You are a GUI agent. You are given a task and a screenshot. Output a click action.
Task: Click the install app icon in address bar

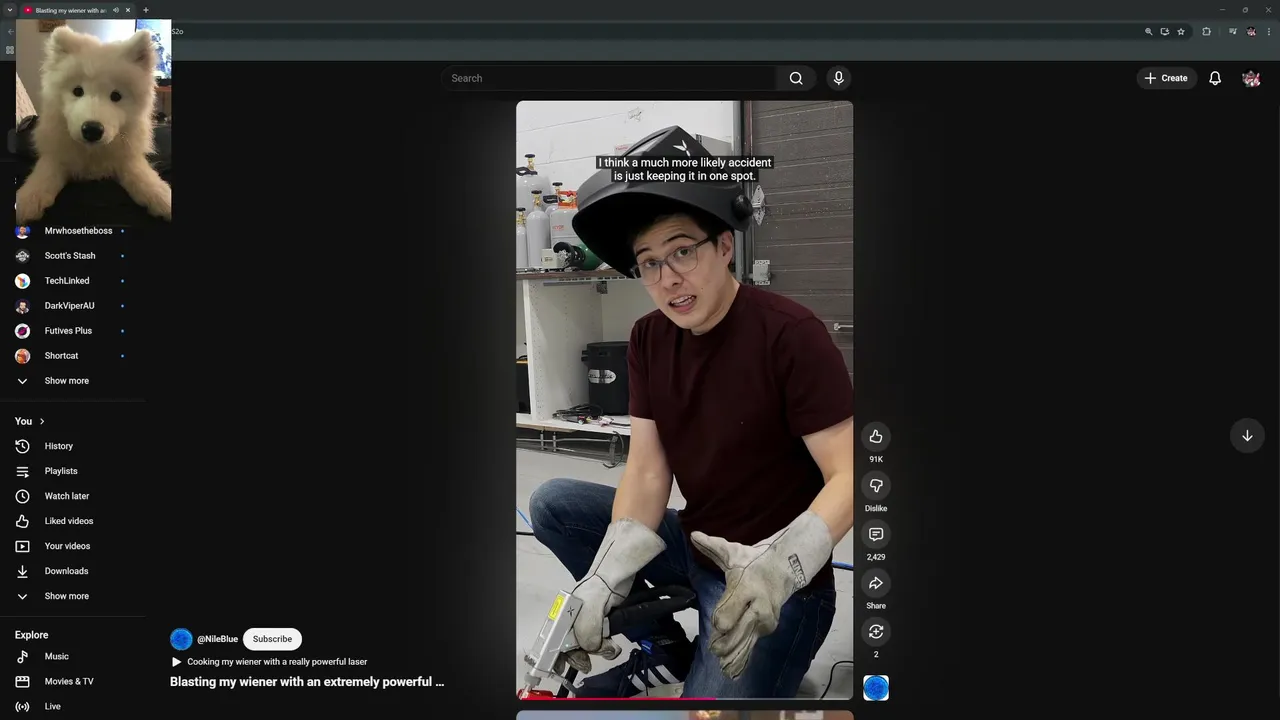[x=1165, y=32]
